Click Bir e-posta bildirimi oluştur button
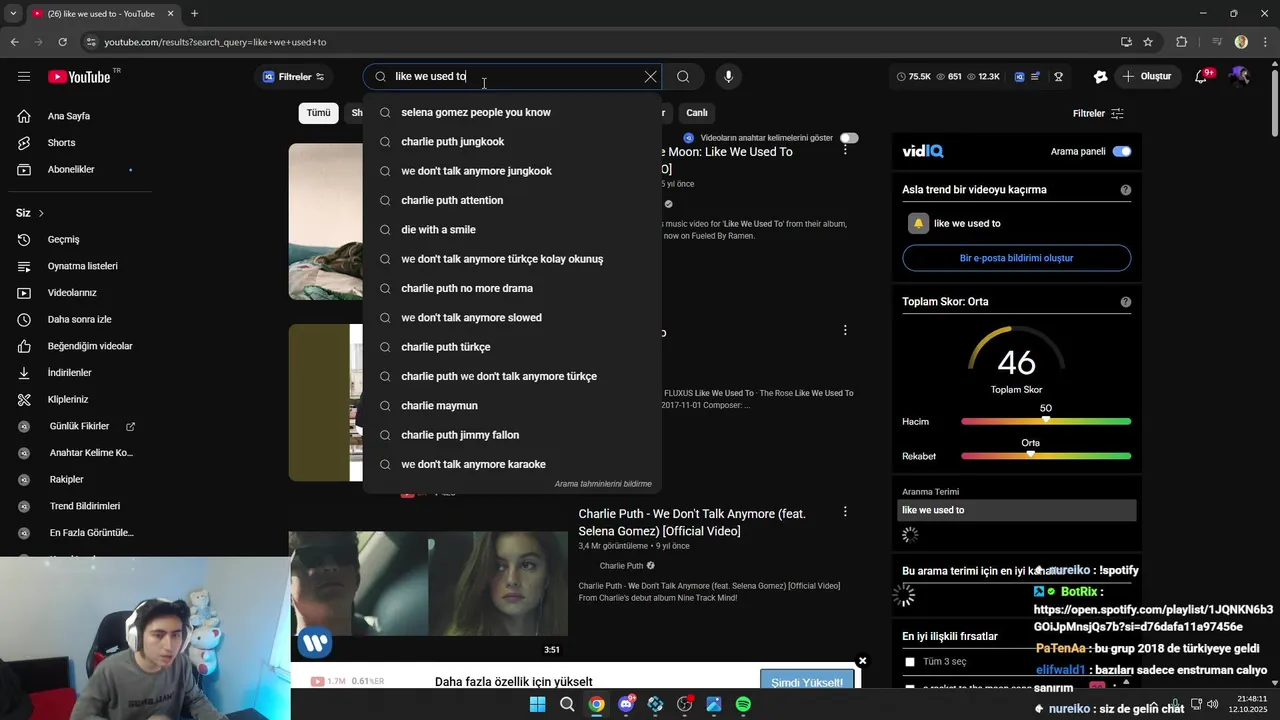This screenshot has height=720, width=1280. tap(1017, 258)
